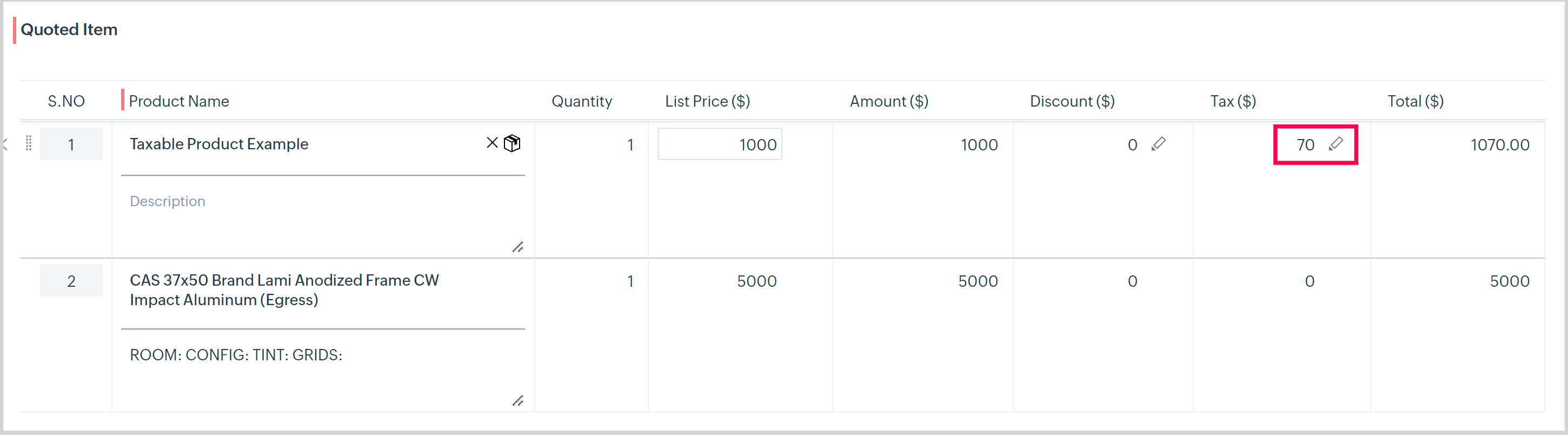
Task: Grab row 1 drag handle dots
Action: tap(29, 144)
